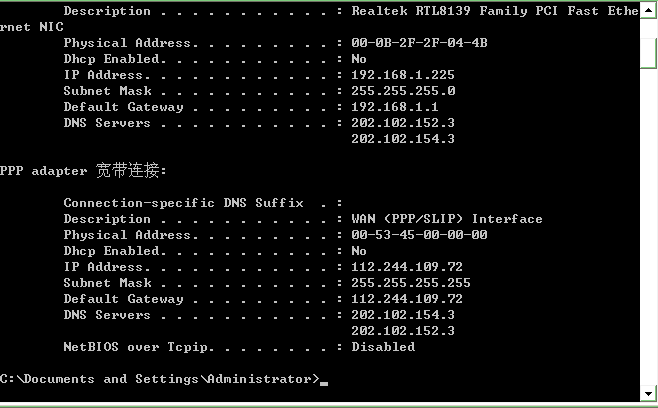
Task: Click the PPP adapter 宽带连接 heading
Action: point(83,170)
